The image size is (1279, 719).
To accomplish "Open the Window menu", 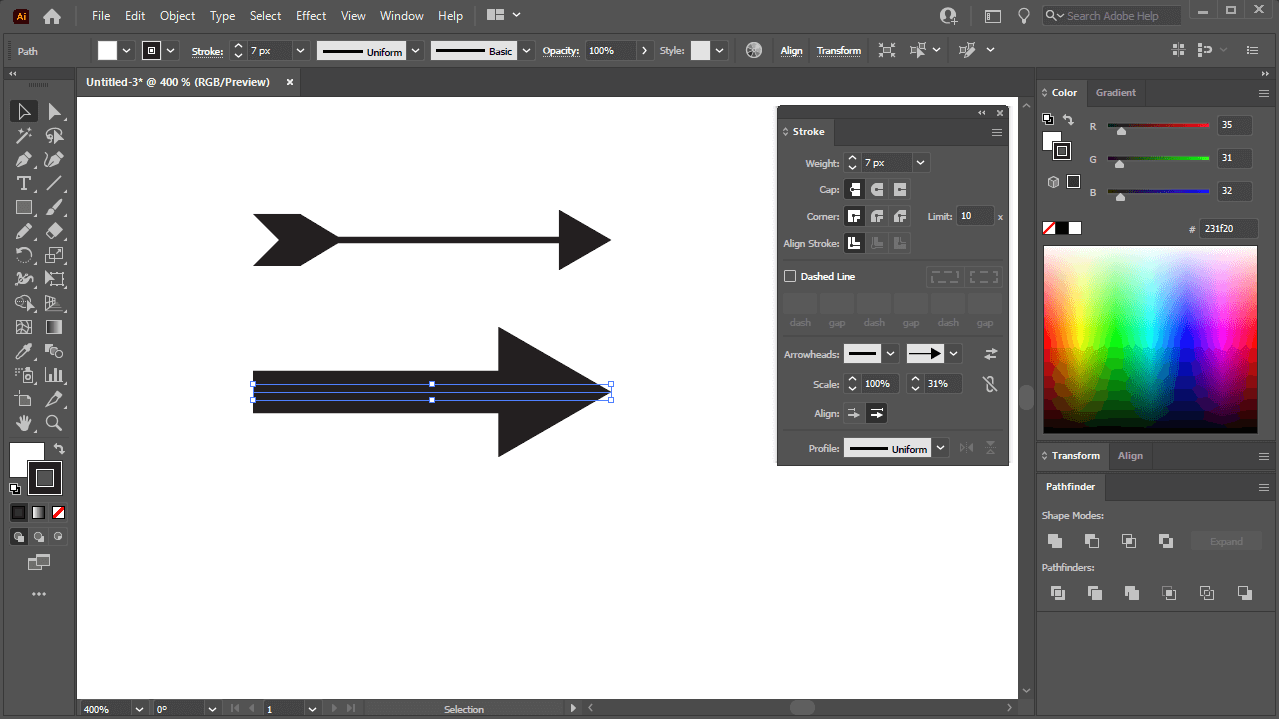I will (x=402, y=16).
